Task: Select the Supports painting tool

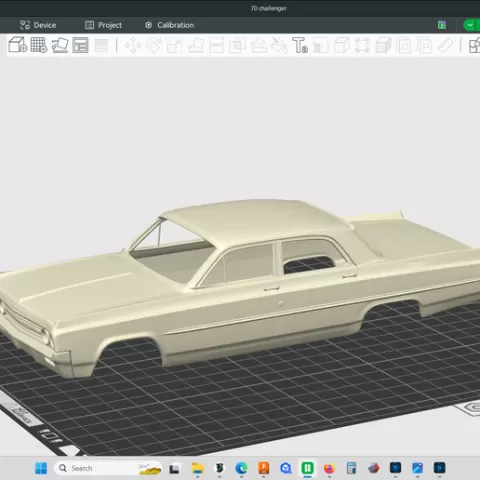Action: pyautogui.click(x=258, y=45)
